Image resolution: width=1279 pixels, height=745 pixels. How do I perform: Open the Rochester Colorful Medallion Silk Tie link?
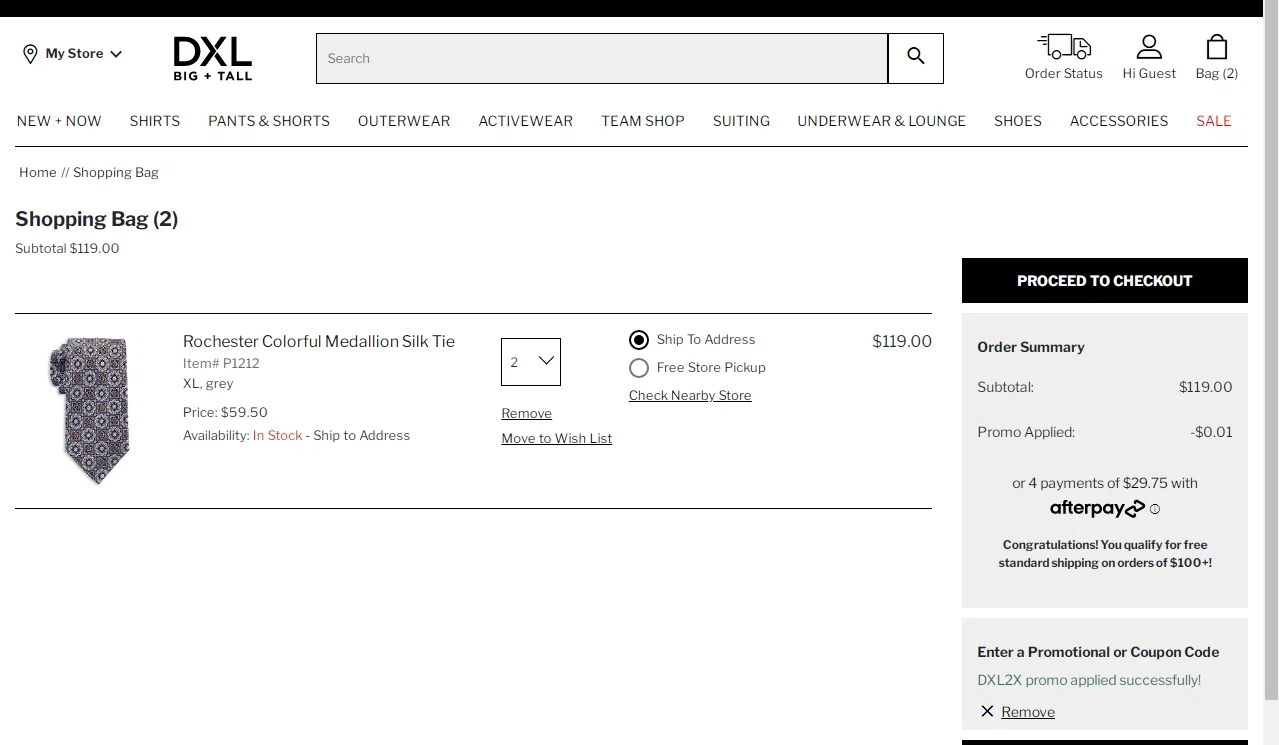click(x=319, y=341)
